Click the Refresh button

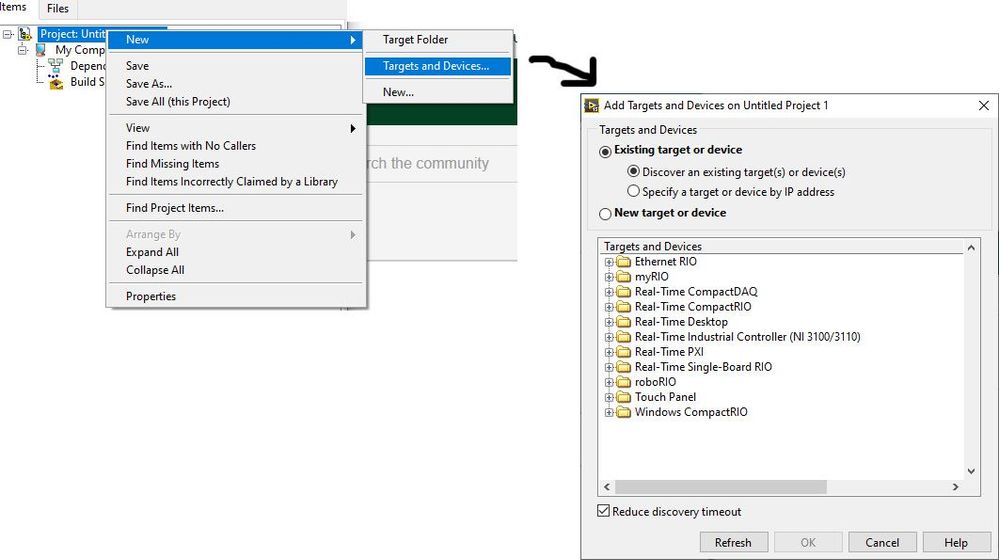point(733,542)
